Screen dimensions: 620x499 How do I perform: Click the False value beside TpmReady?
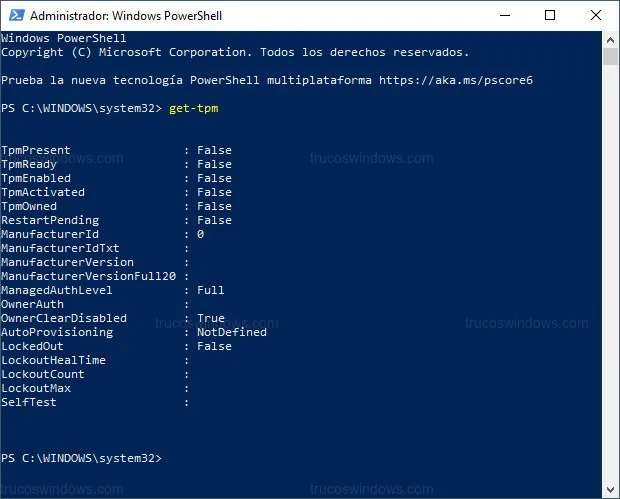pyautogui.click(x=214, y=164)
